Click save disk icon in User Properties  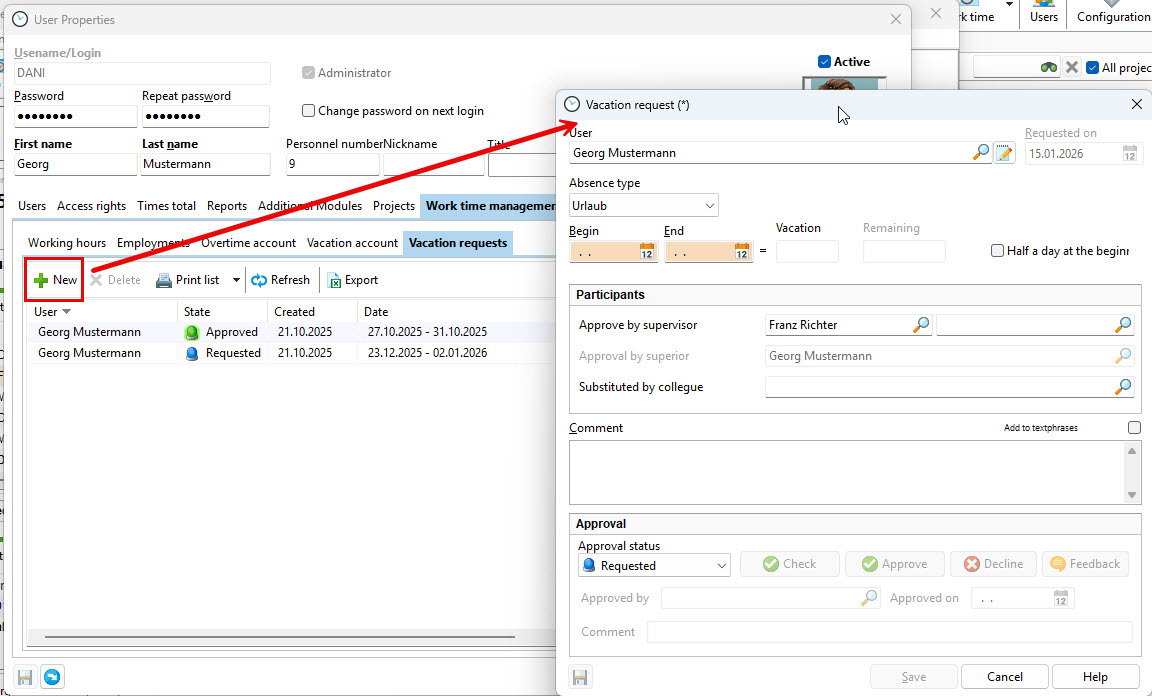(x=25, y=677)
